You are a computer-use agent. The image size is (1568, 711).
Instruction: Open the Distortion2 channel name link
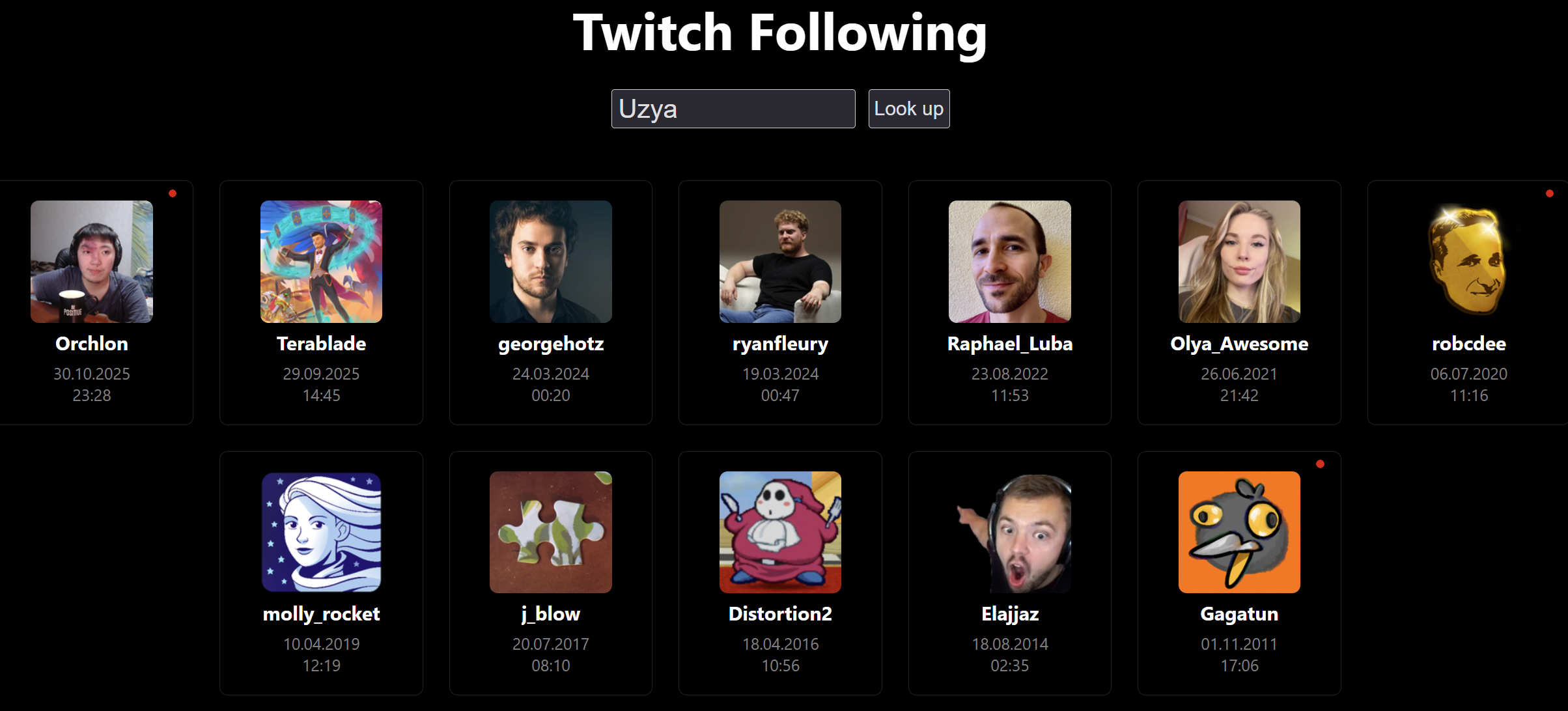tap(780, 614)
